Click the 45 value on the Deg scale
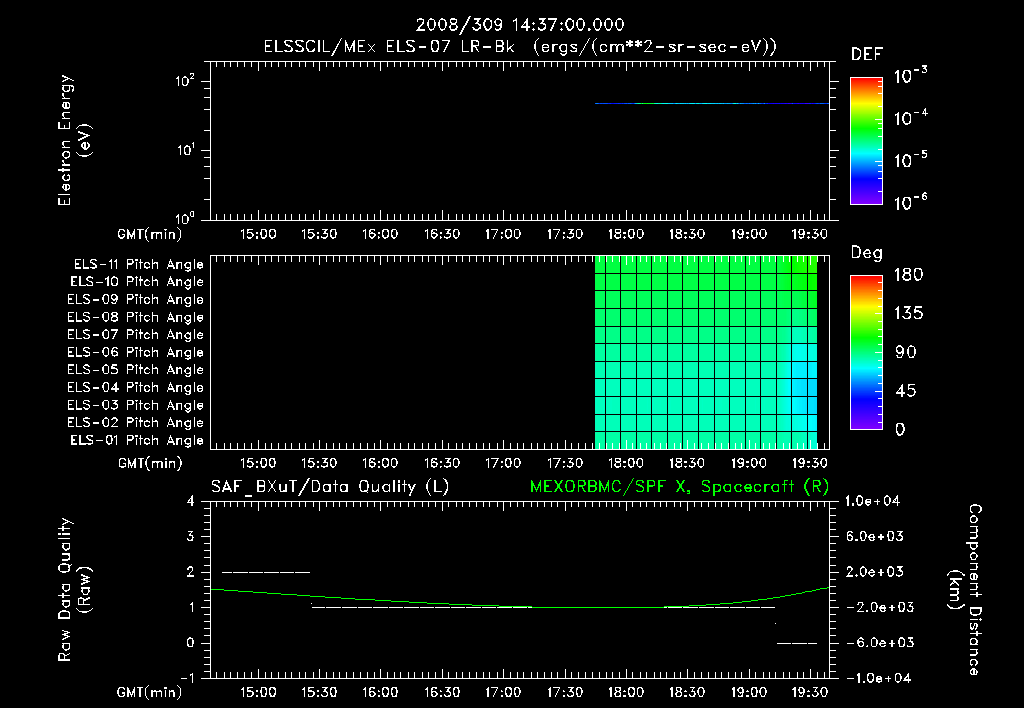Image resolution: width=1024 pixels, height=708 pixels. click(906, 391)
